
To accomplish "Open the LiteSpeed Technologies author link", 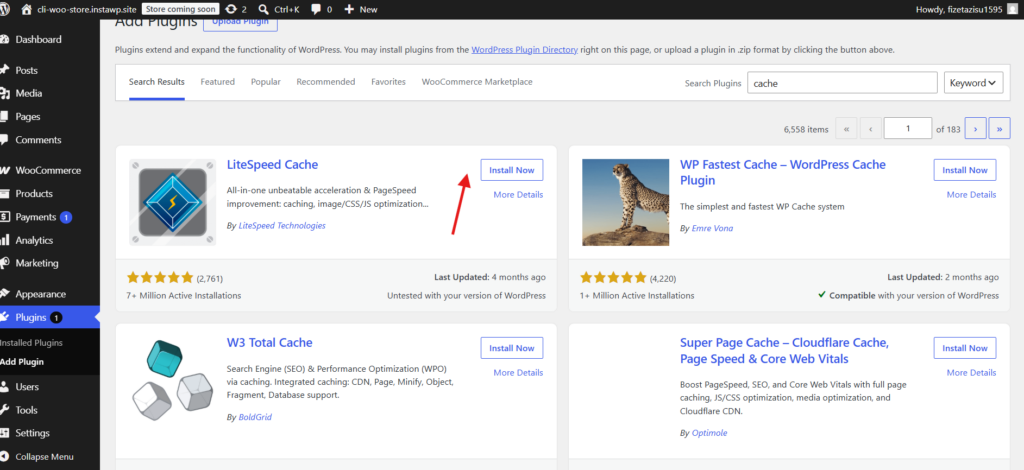I will [x=281, y=226].
